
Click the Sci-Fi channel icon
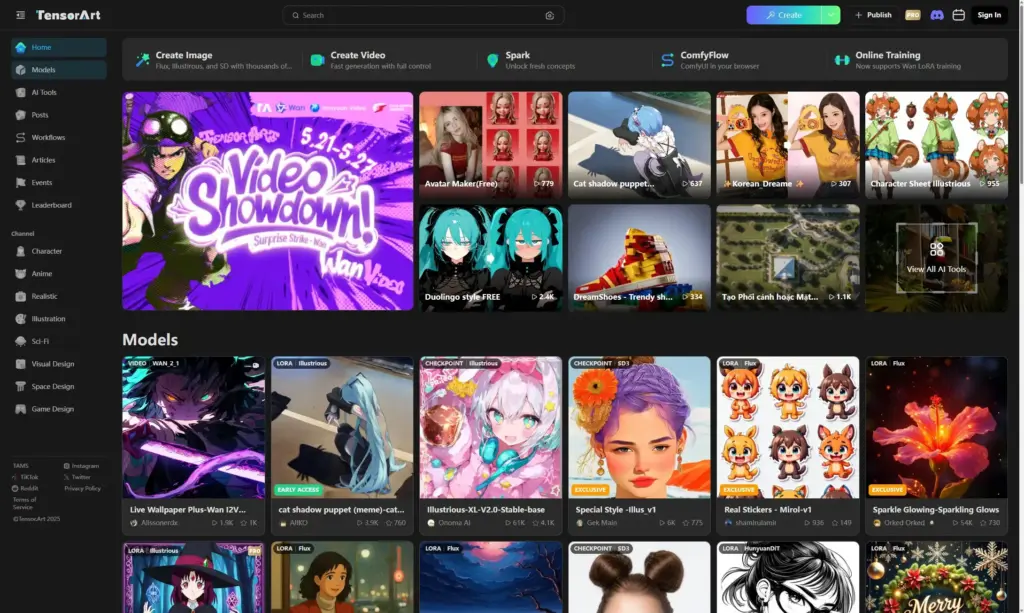coord(20,341)
